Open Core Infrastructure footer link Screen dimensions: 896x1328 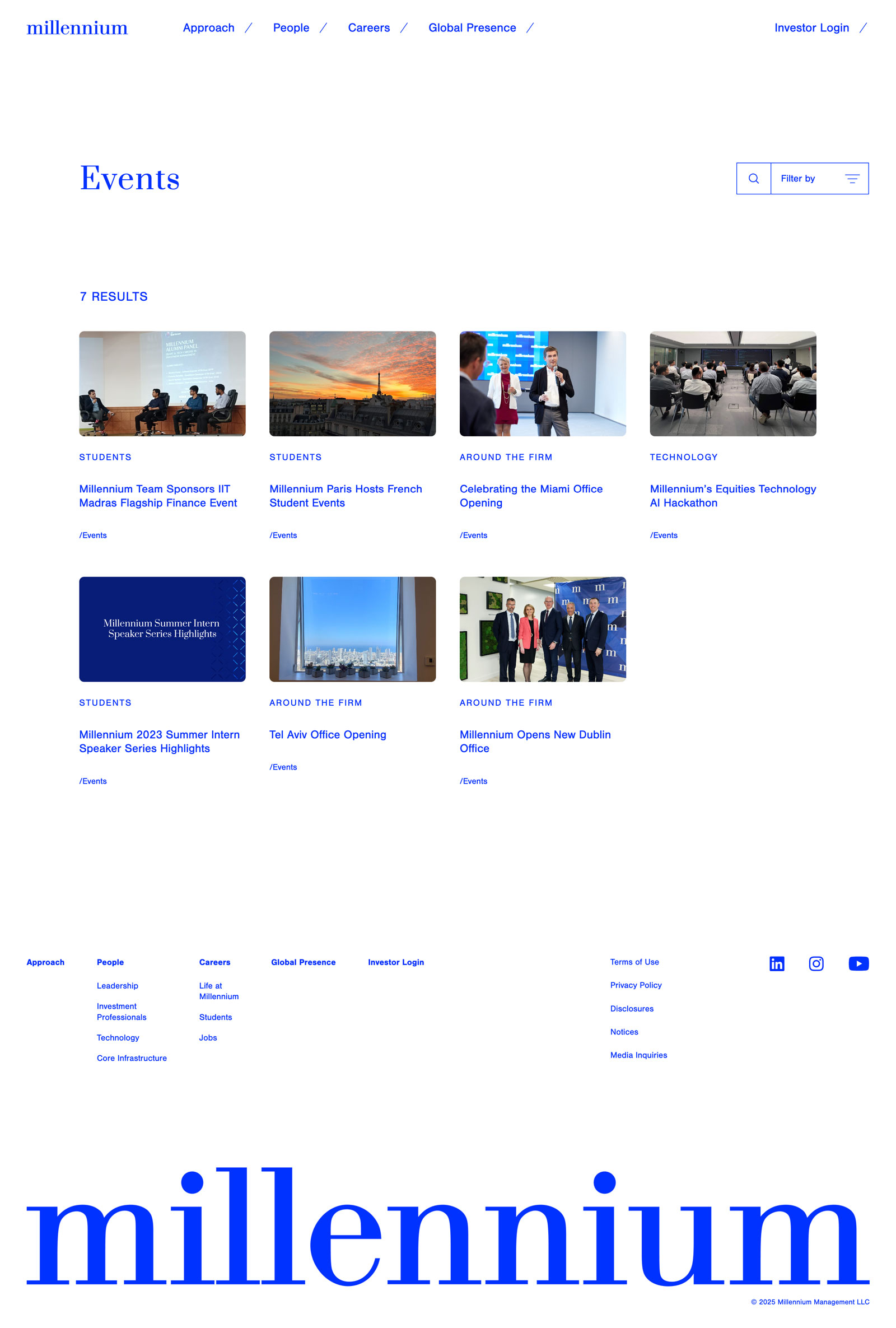coord(132,1058)
